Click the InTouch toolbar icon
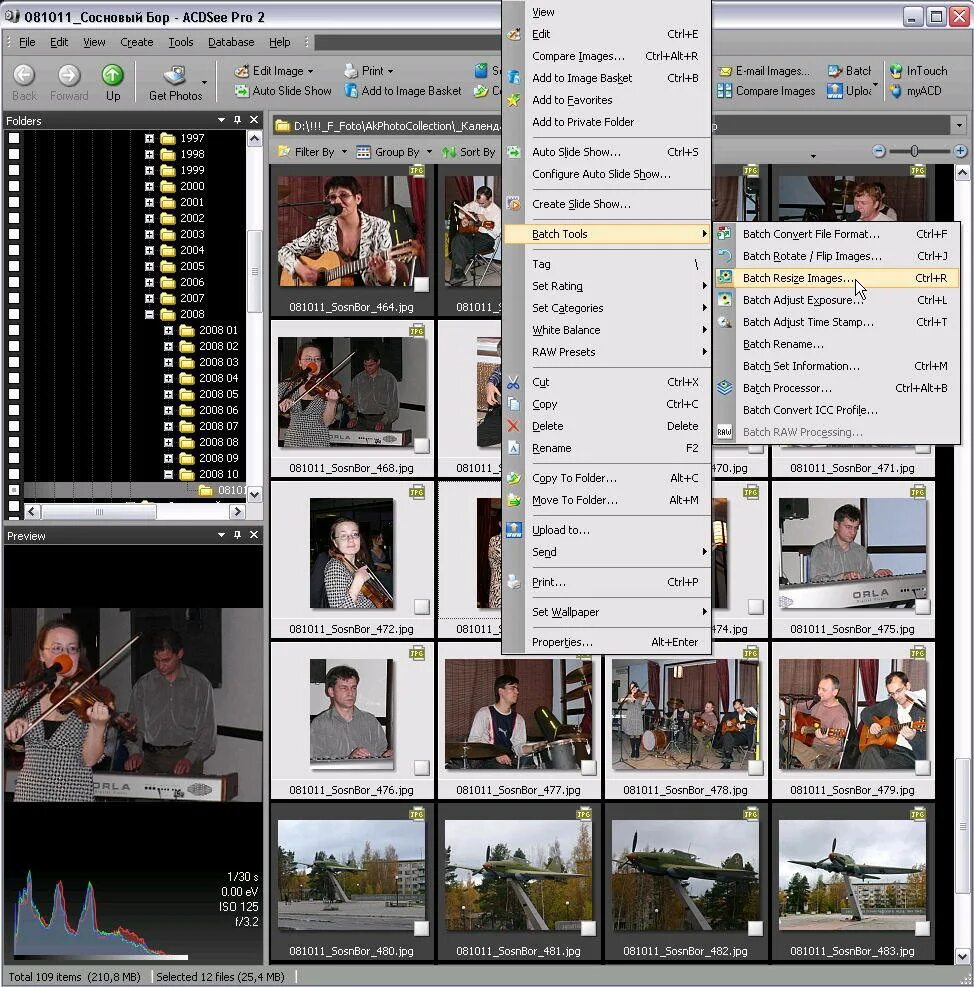Screen dimensions: 974x987 895,71
